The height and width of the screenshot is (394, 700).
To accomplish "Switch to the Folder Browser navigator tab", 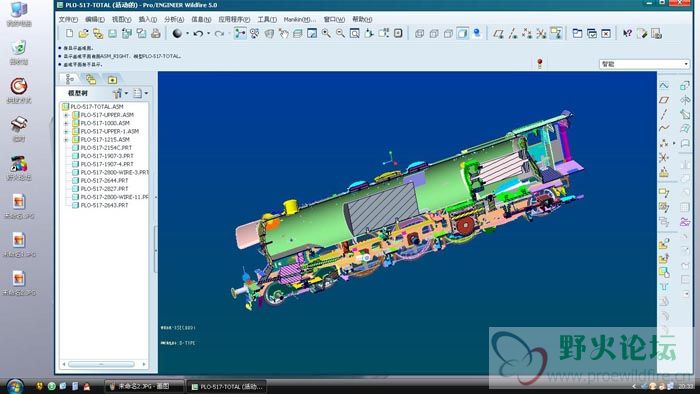I will coord(91,79).
